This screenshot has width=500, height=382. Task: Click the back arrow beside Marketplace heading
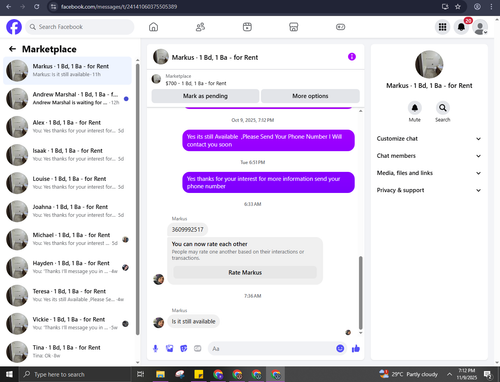(12, 49)
